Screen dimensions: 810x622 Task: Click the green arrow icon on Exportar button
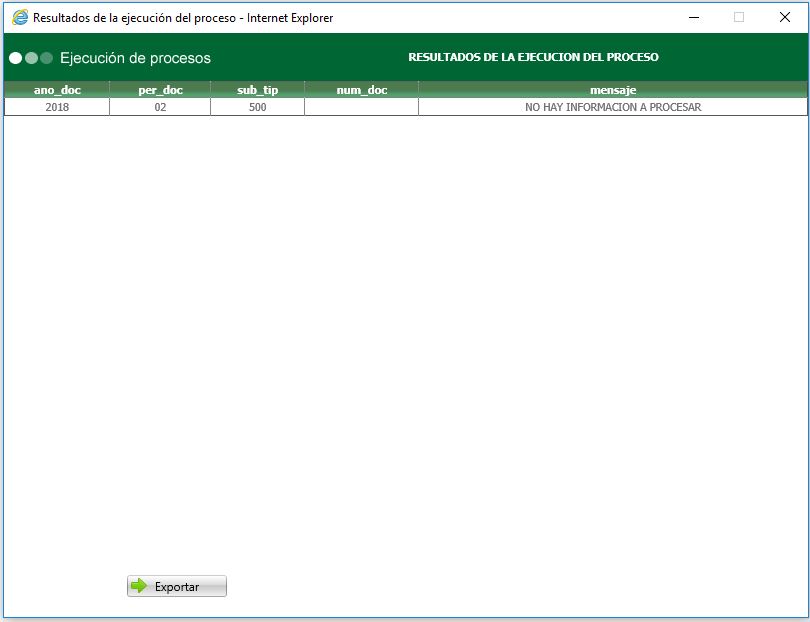pyautogui.click(x=138, y=585)
